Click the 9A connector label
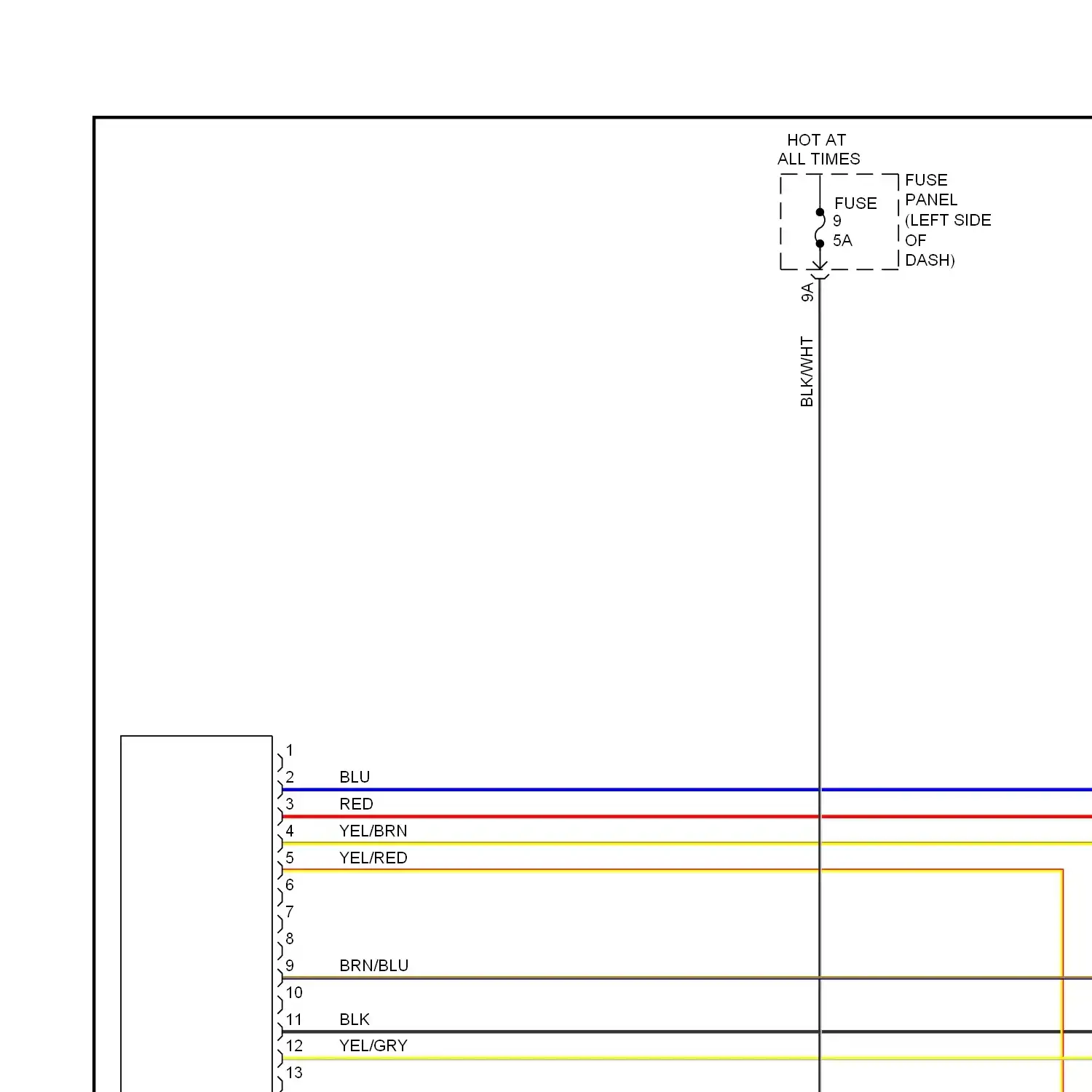1092x1092 pixels. pyautogui.click(x=807, y=293)
